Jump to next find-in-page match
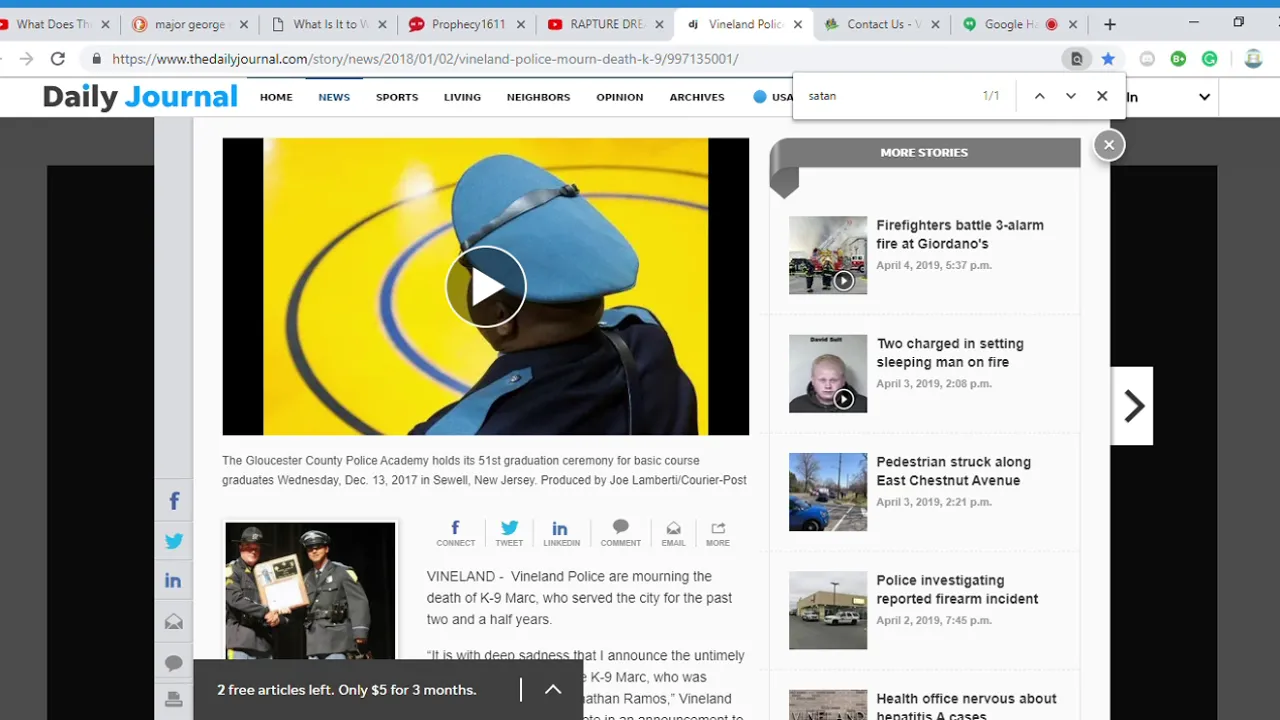 tap(1070, 96)
